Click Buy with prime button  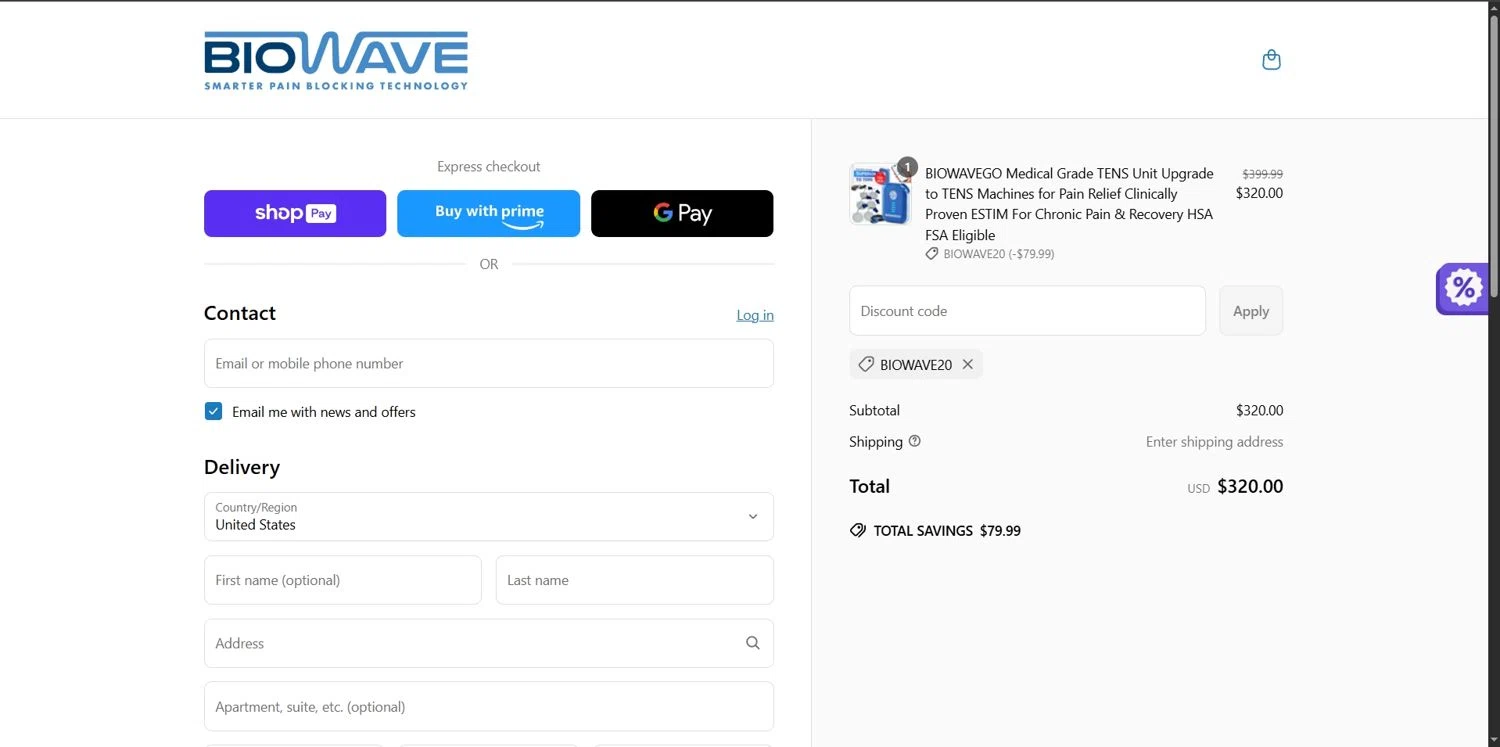pos(488,213)
